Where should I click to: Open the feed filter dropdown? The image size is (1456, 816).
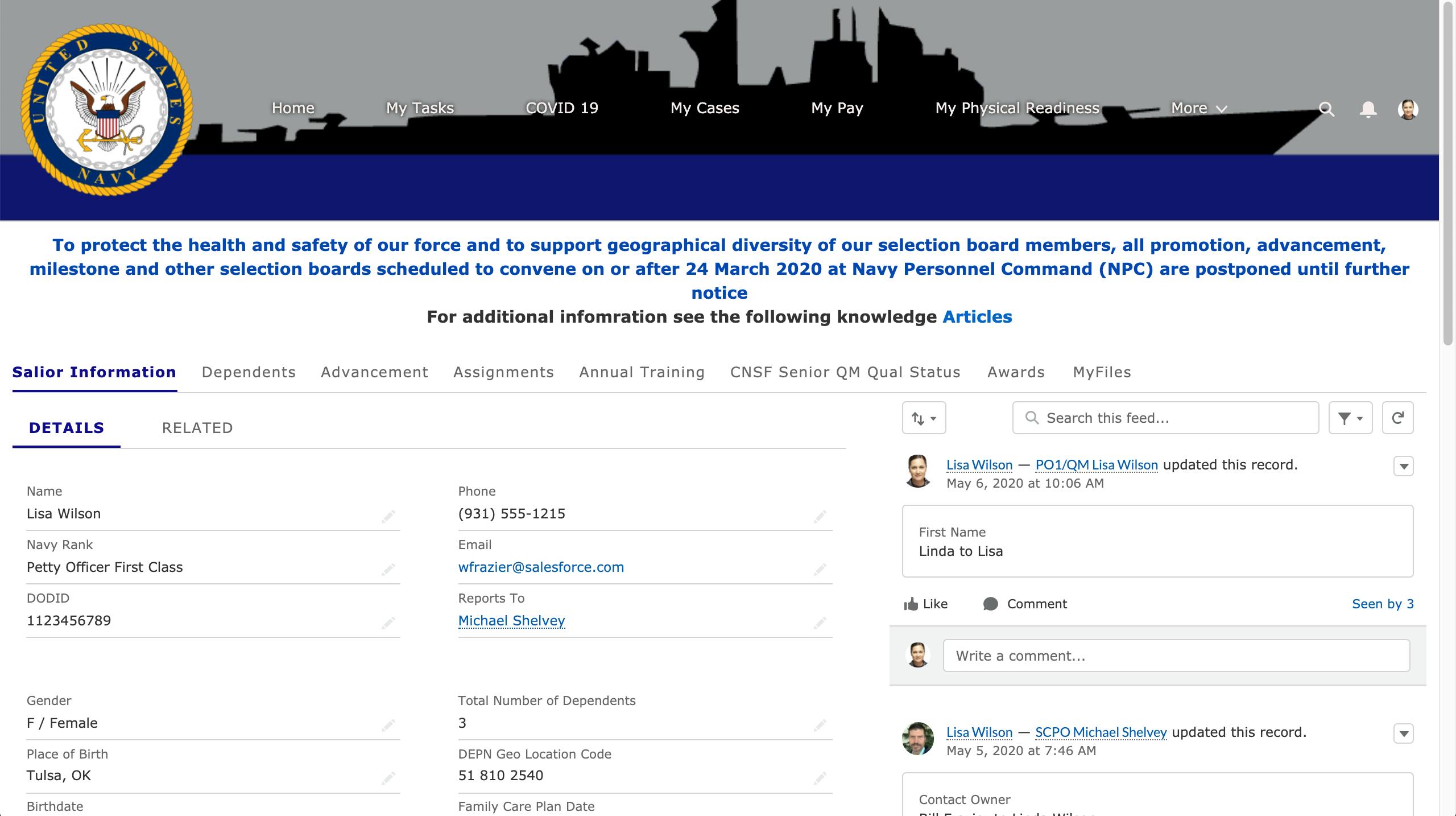1350,418
